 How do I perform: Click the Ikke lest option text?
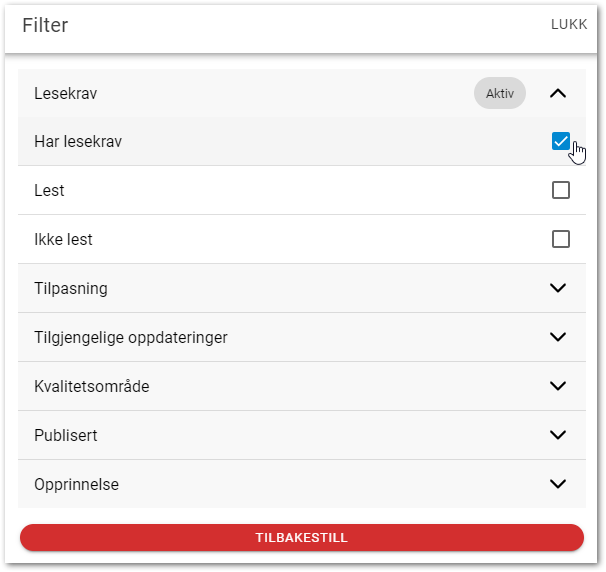pos(63,240)
